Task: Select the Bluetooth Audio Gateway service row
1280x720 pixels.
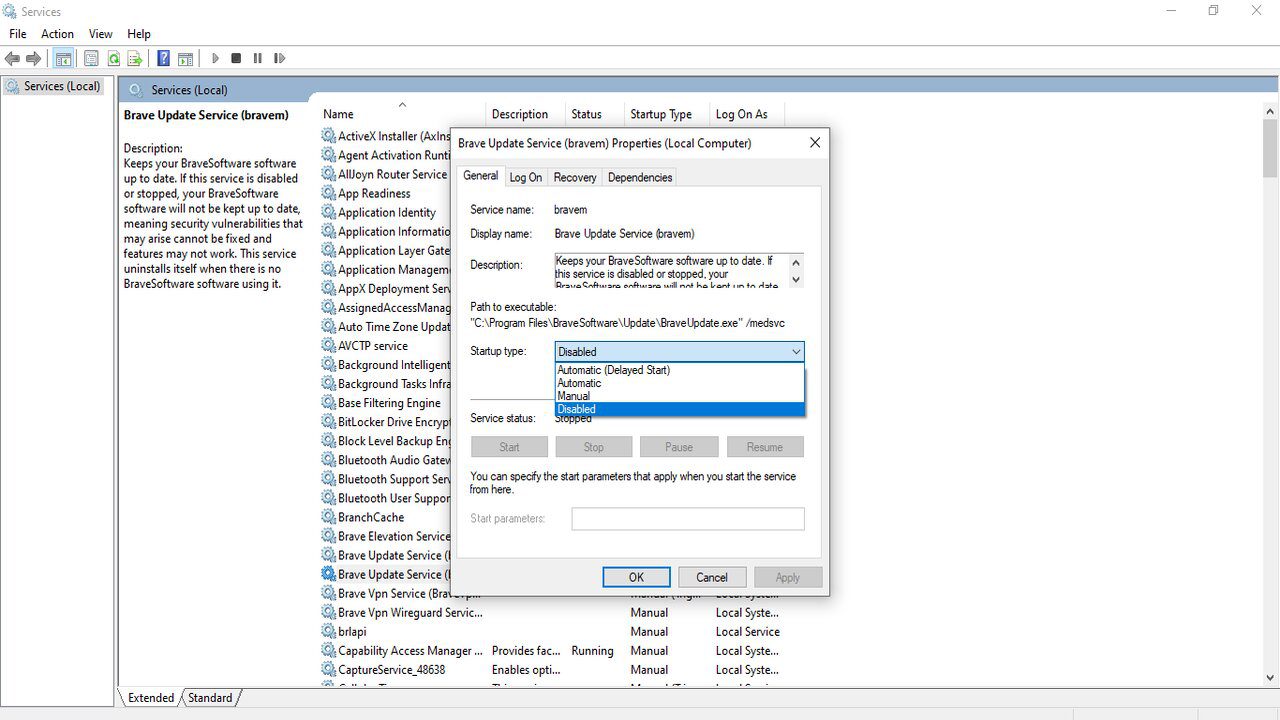Action: [386, 460]
